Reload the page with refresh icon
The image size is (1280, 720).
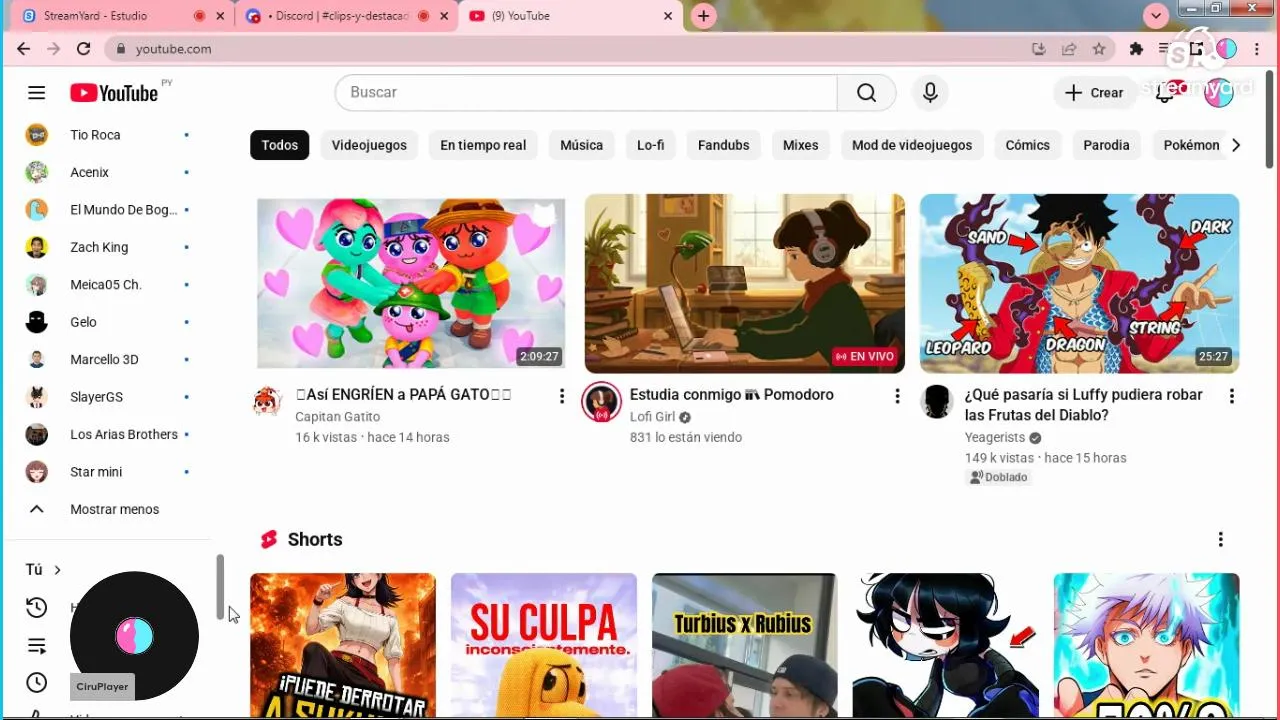84,49
